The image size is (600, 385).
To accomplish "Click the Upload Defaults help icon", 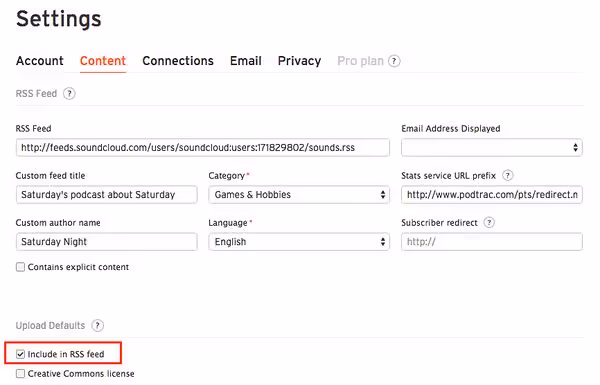I will coord(98,326).
